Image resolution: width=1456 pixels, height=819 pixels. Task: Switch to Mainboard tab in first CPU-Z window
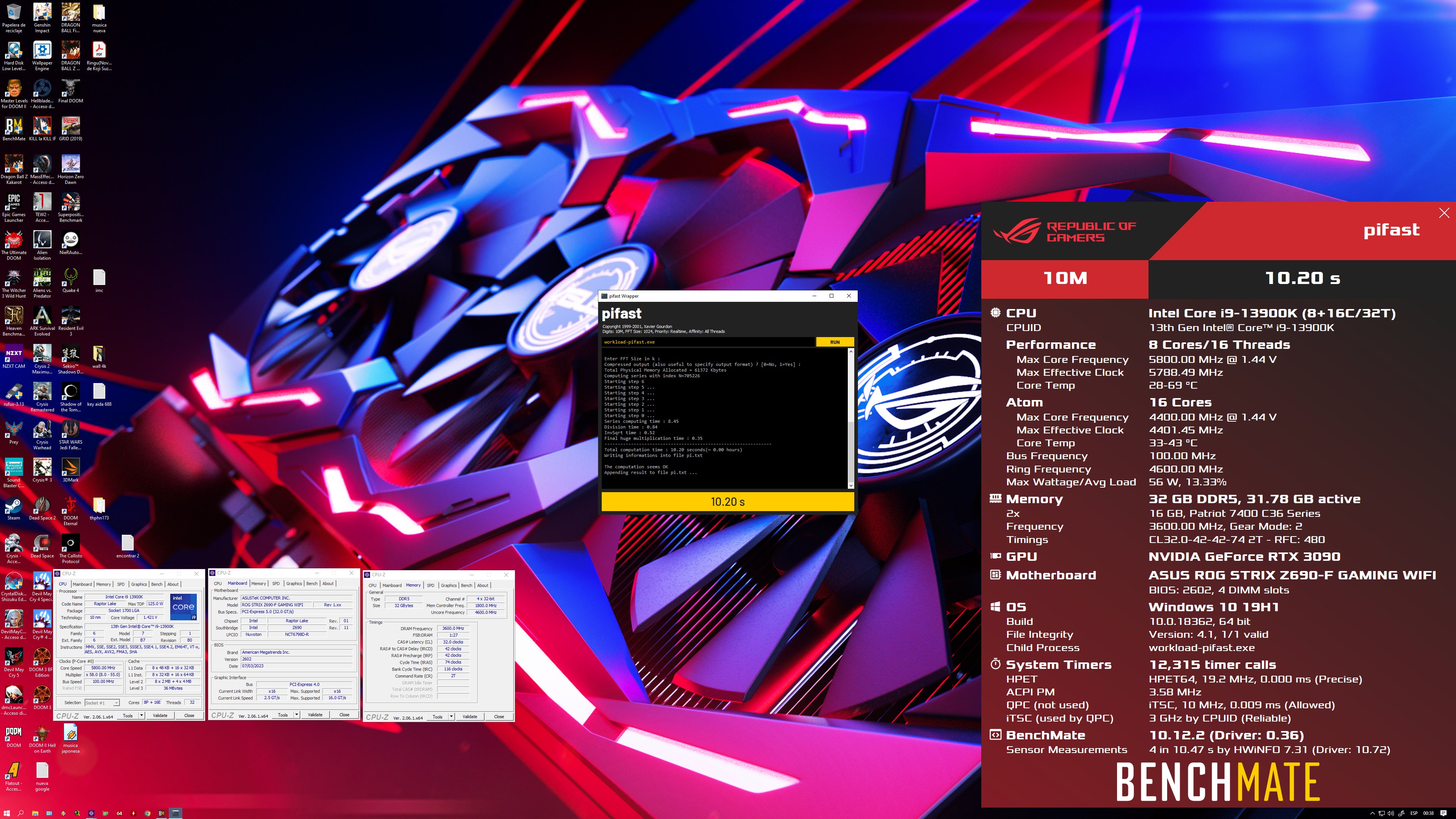(x=82, y=584)
